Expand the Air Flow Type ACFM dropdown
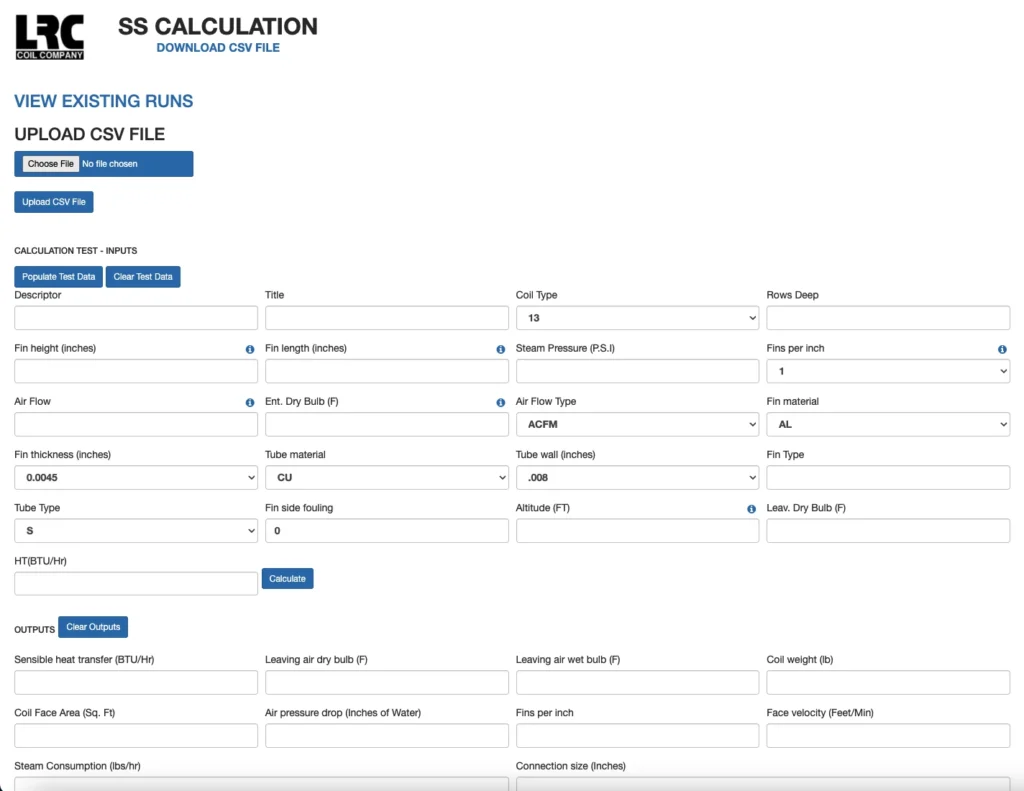Image resolution: width=1024 pixels, height=791 pixels. pos(637,424)
